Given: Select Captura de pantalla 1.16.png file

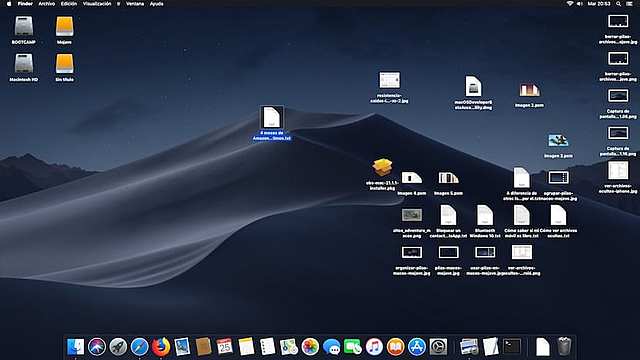Looking at the screenshot, I should point(618,133).
